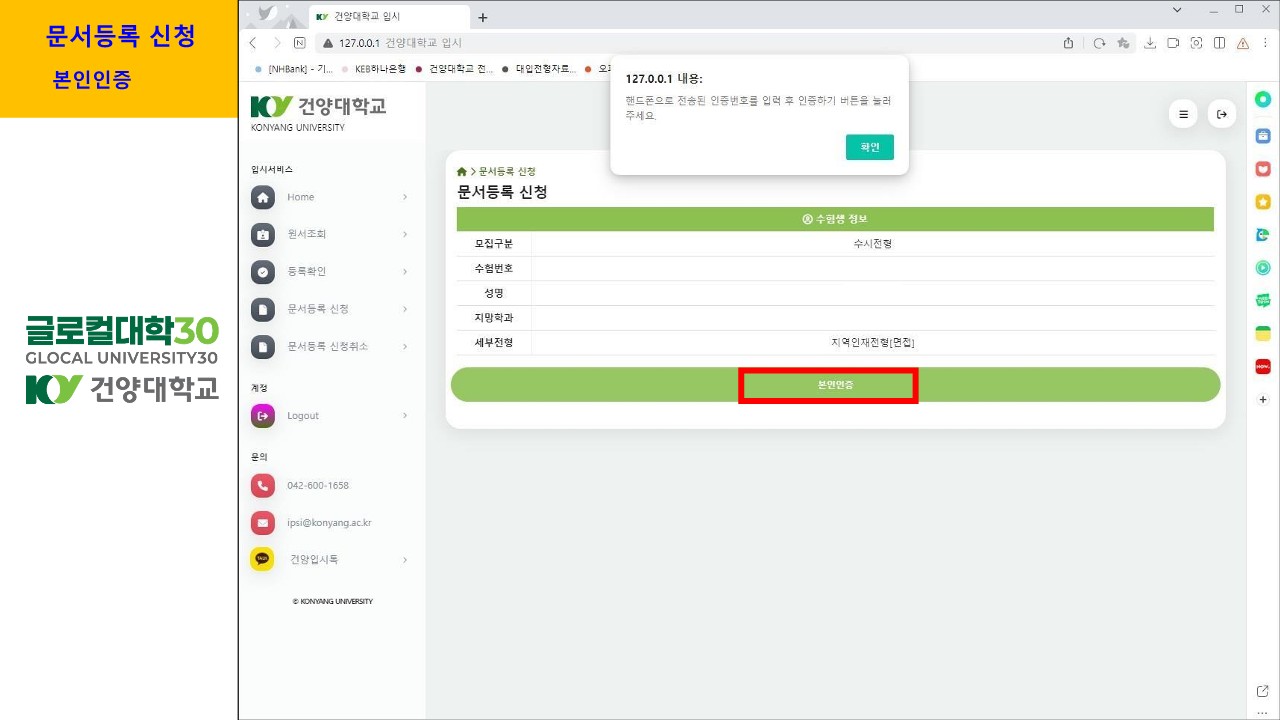Click the red phone icon for 042-600-1658
Viewport: 1280px width, 720px height.
263,485
